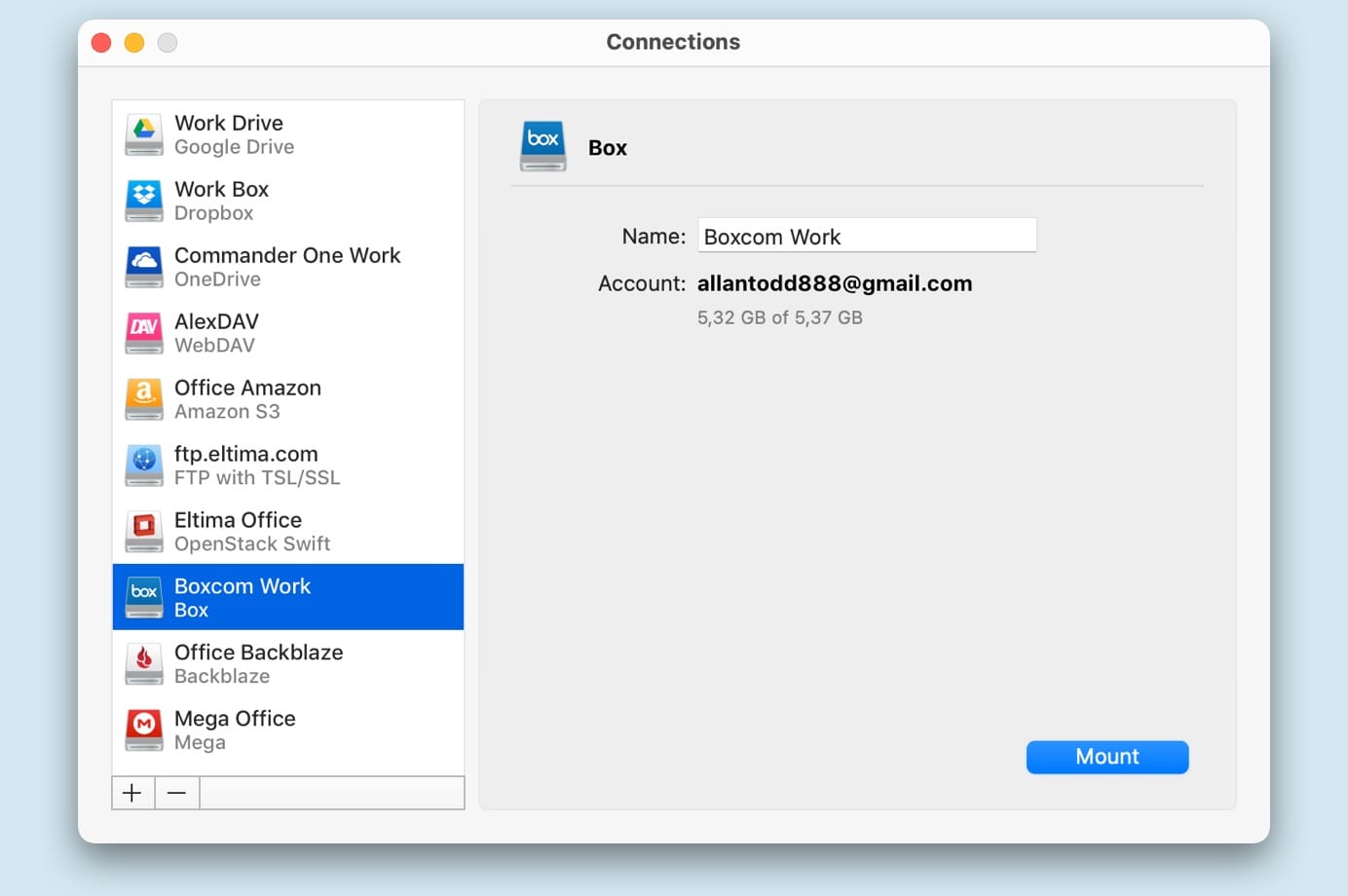The height and width of the screenshot is (896, 1348).
Task: Click the OneDrive icon for Commander One Work
Action: [144, 267]
